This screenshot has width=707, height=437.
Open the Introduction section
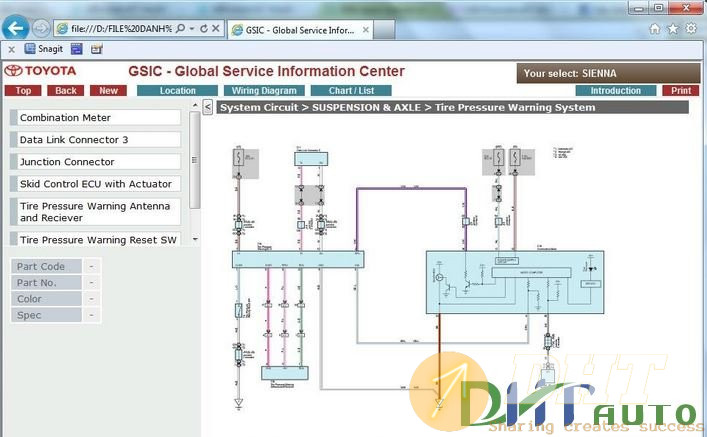coord(615,91)
